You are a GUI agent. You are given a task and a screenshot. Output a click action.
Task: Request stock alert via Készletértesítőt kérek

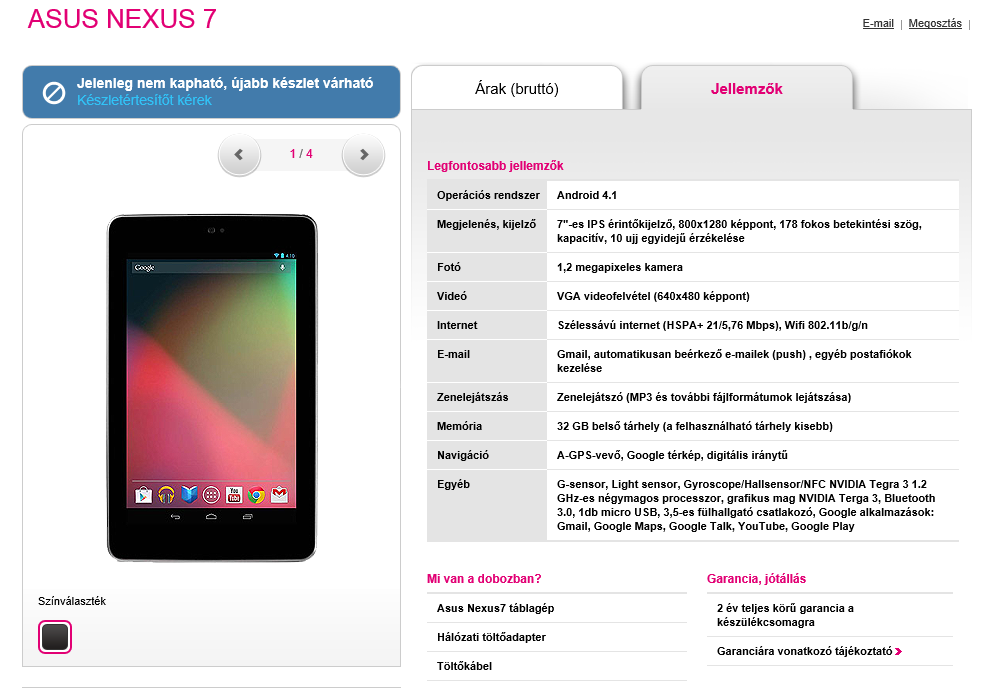pos(144,100)
